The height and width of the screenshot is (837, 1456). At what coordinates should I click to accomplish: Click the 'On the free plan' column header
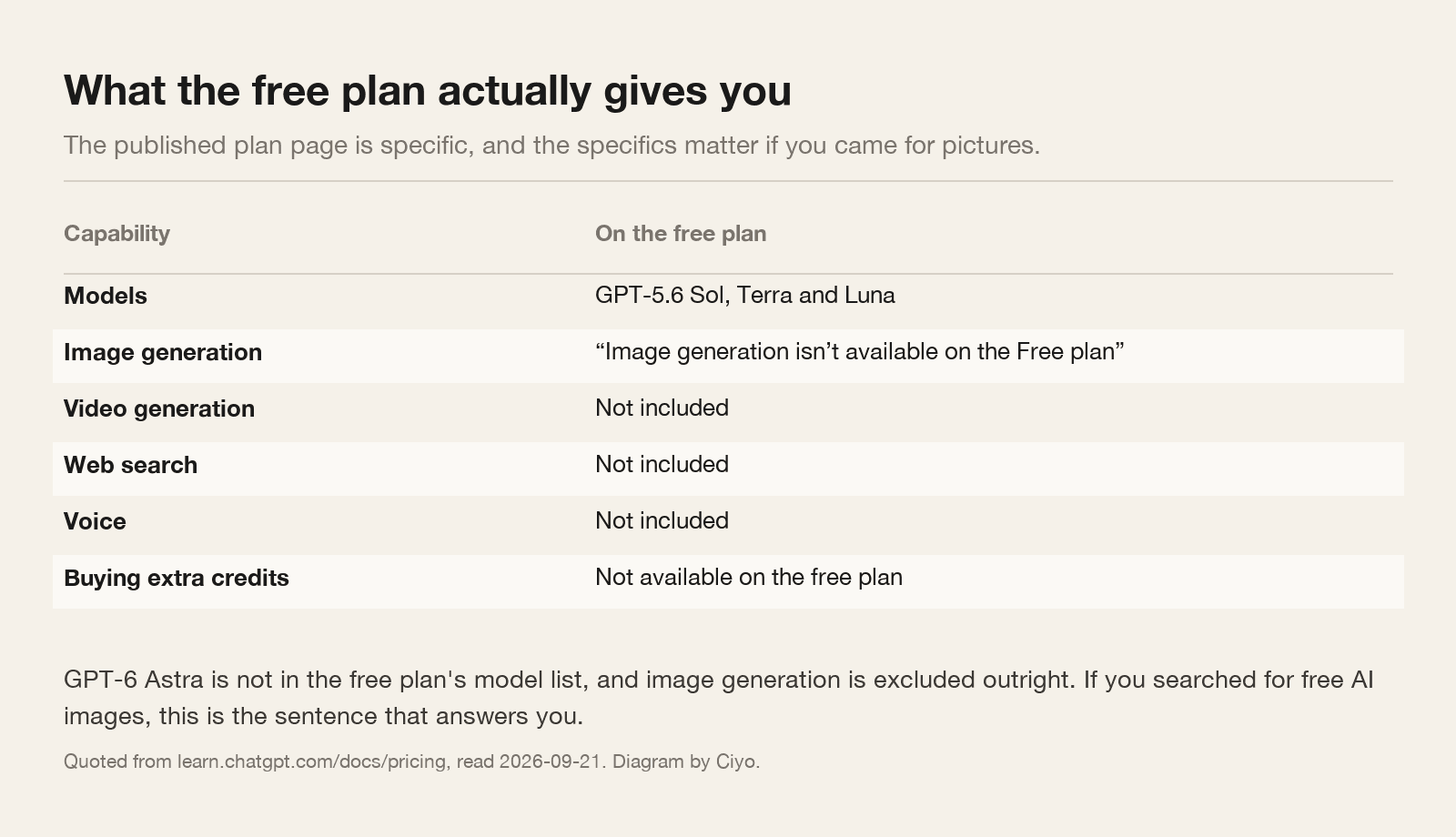tap(681, 234)
